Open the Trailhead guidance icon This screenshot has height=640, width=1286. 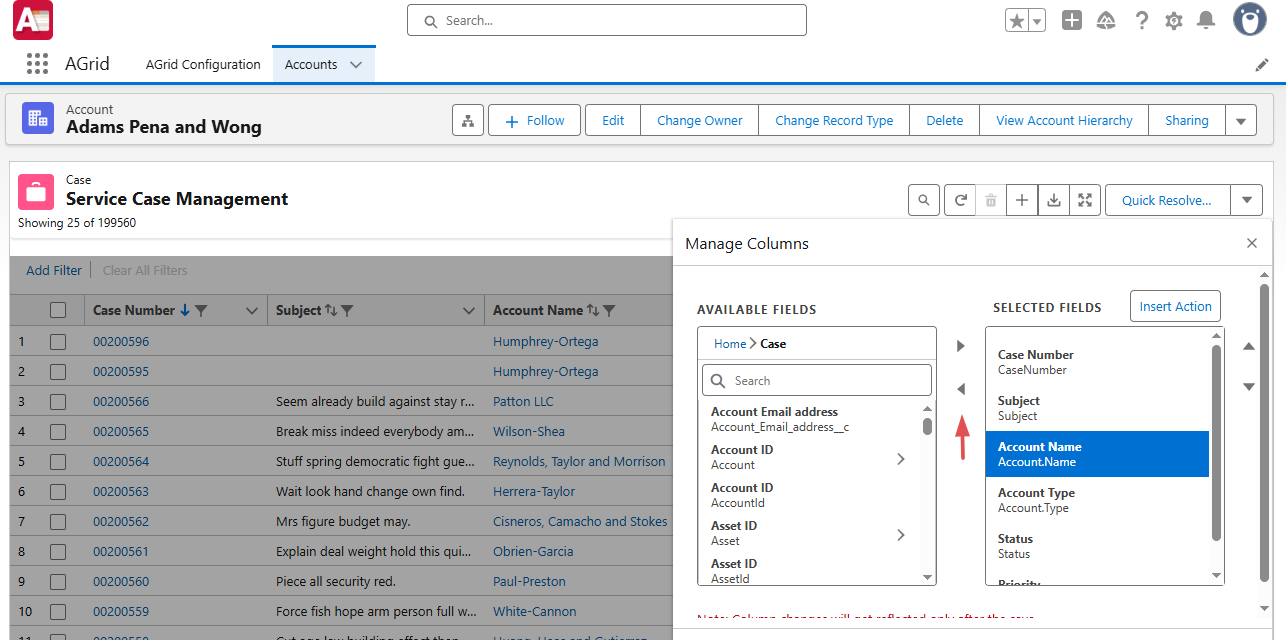pos(1106,20)
